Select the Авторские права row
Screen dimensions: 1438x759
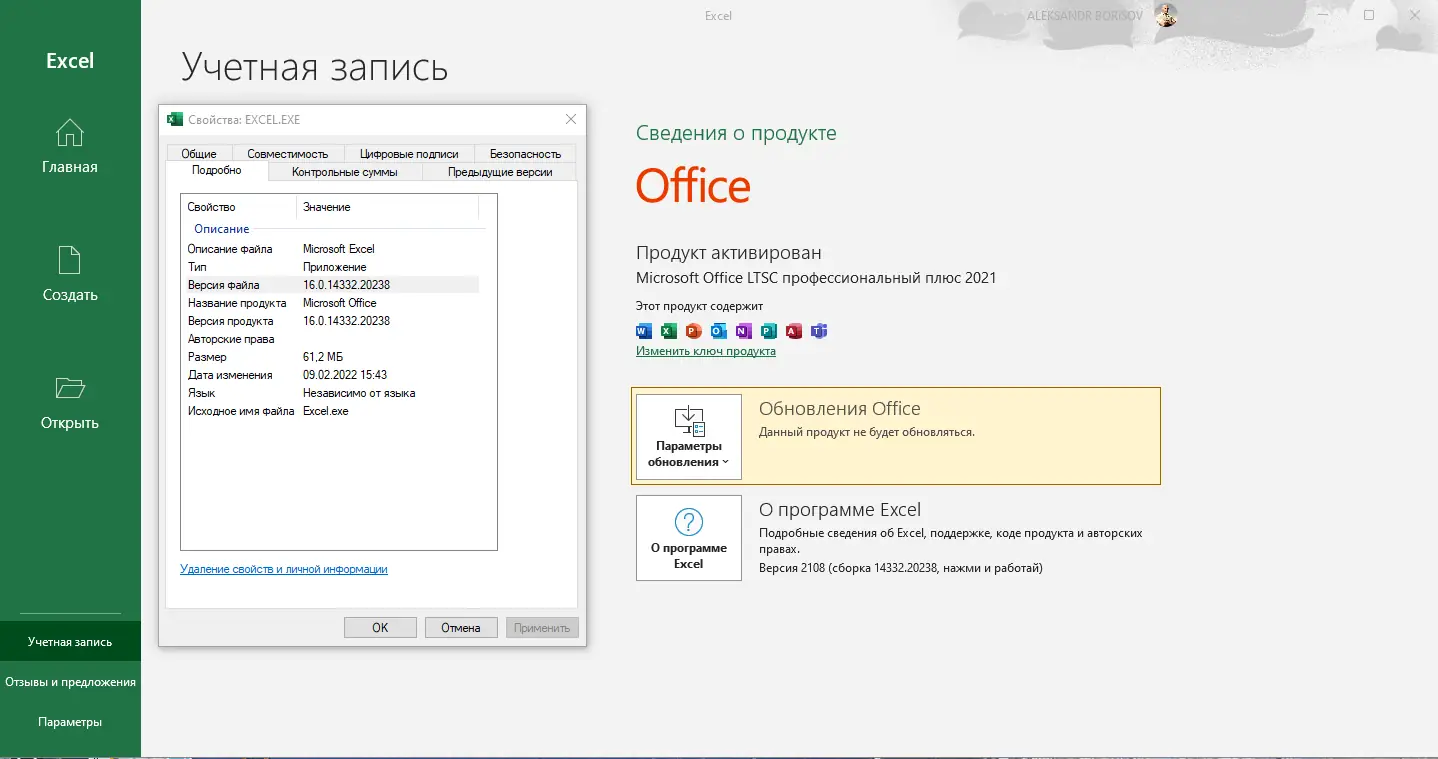331,339
